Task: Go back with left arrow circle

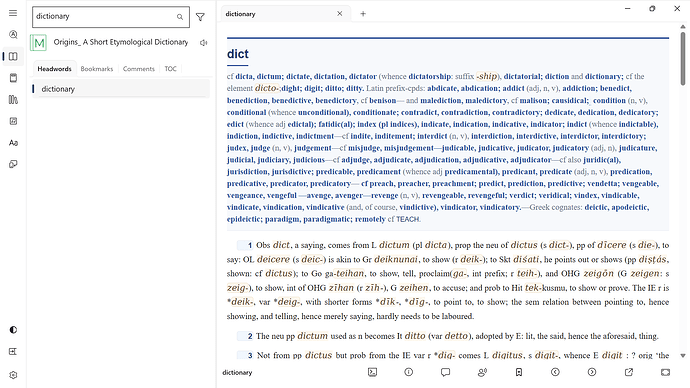Action: 555,372
